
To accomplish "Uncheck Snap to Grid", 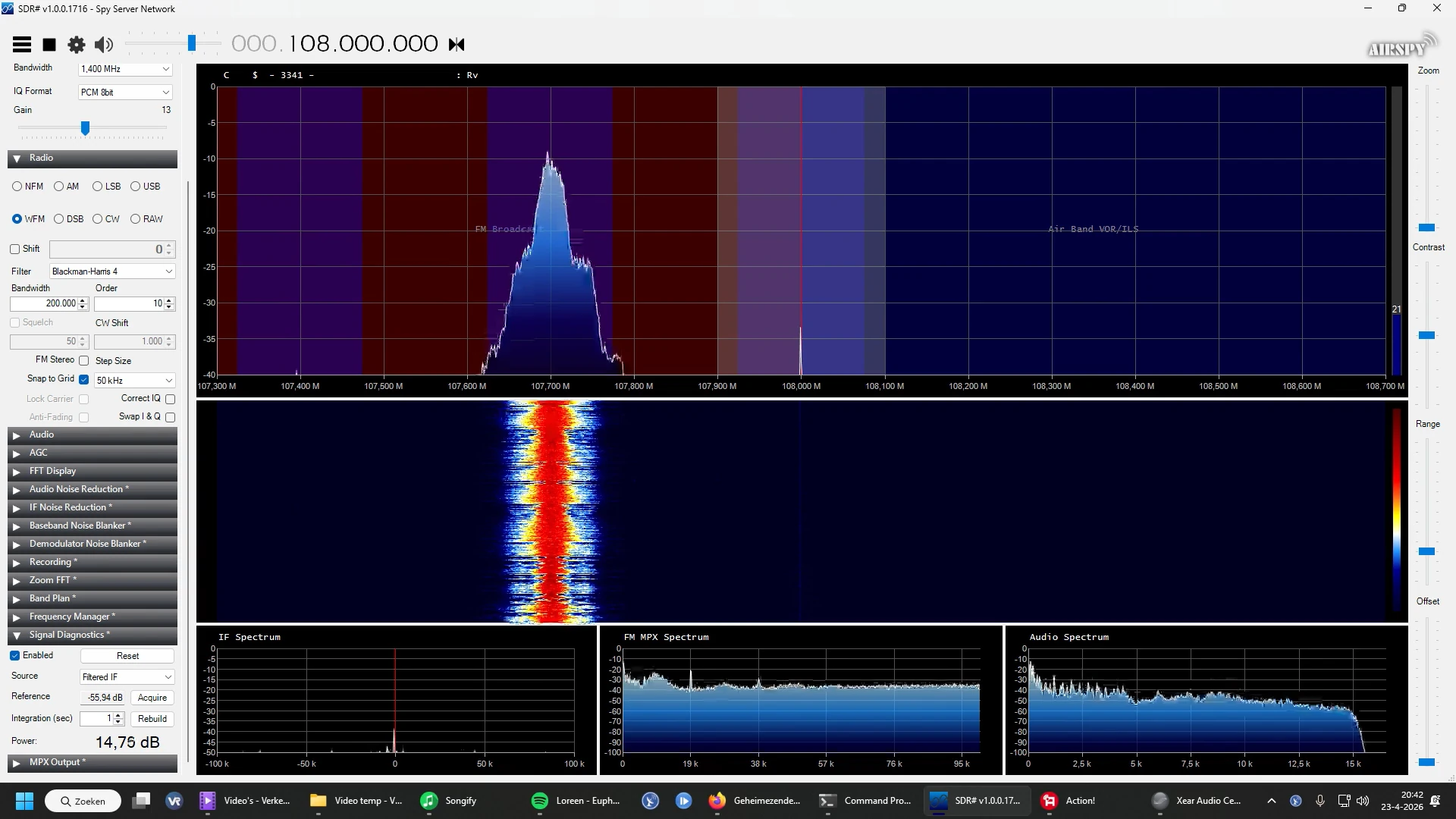I will (x=84, y=380).
